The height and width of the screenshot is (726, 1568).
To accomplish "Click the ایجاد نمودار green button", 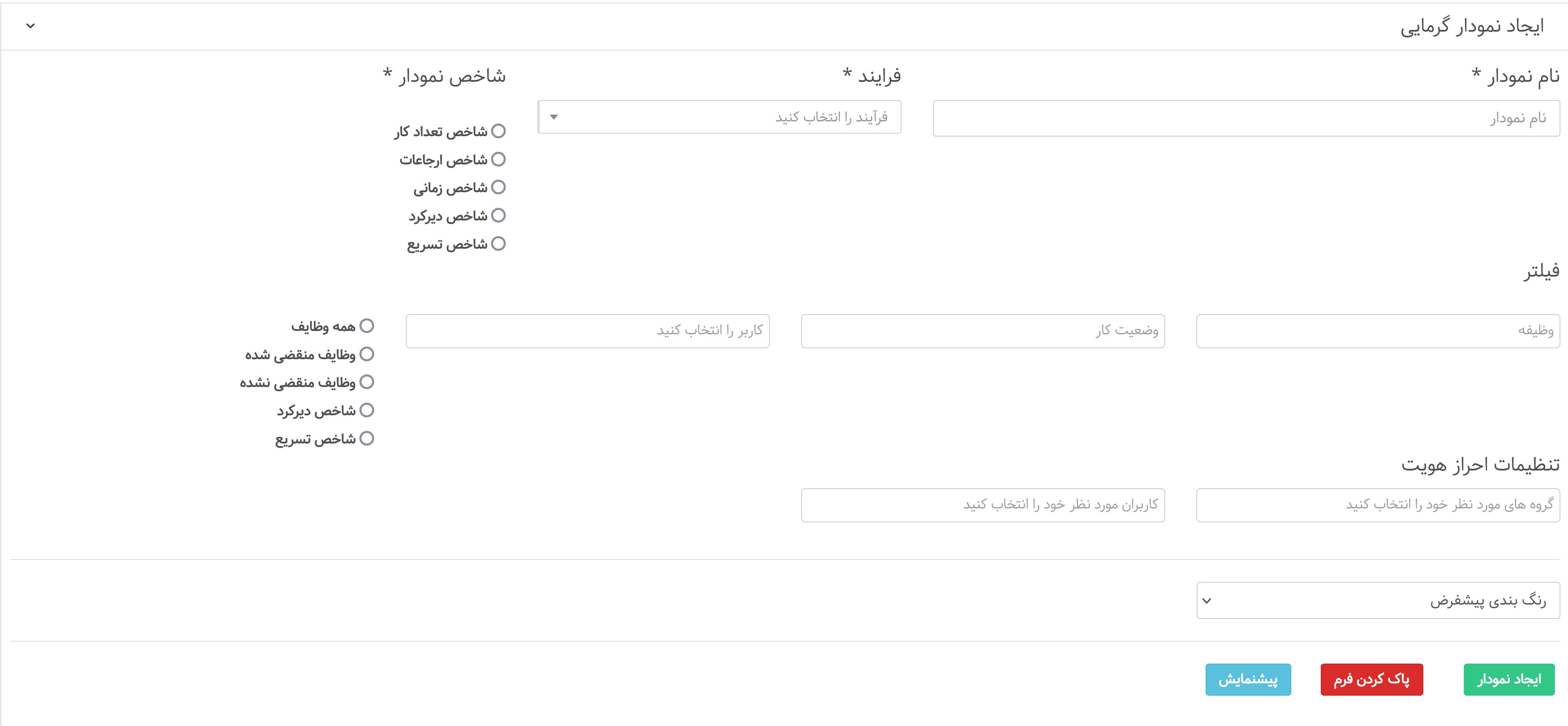I will (1509, 679).
